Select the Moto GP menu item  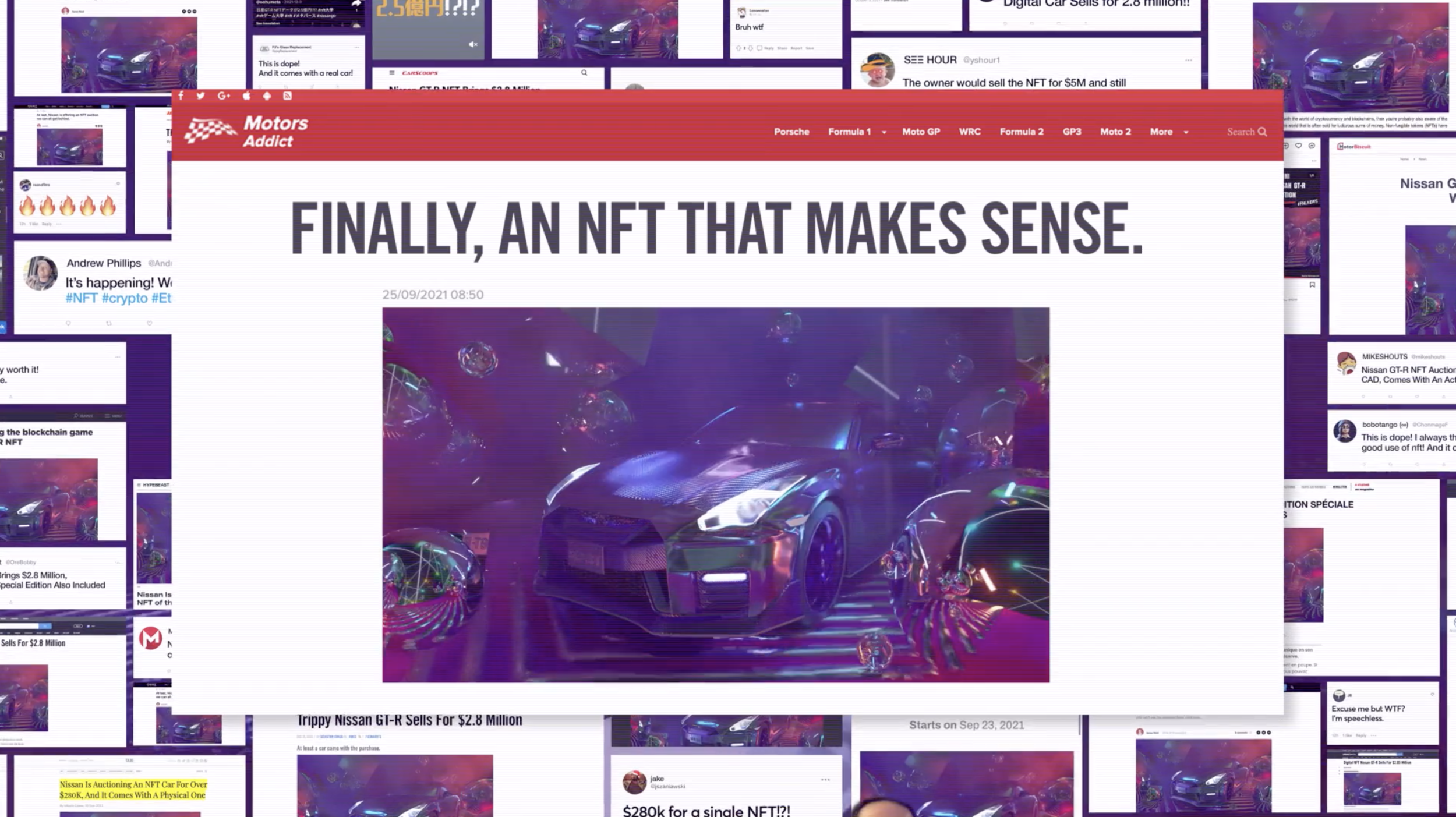pyautogui.click(x=921, y=132)
